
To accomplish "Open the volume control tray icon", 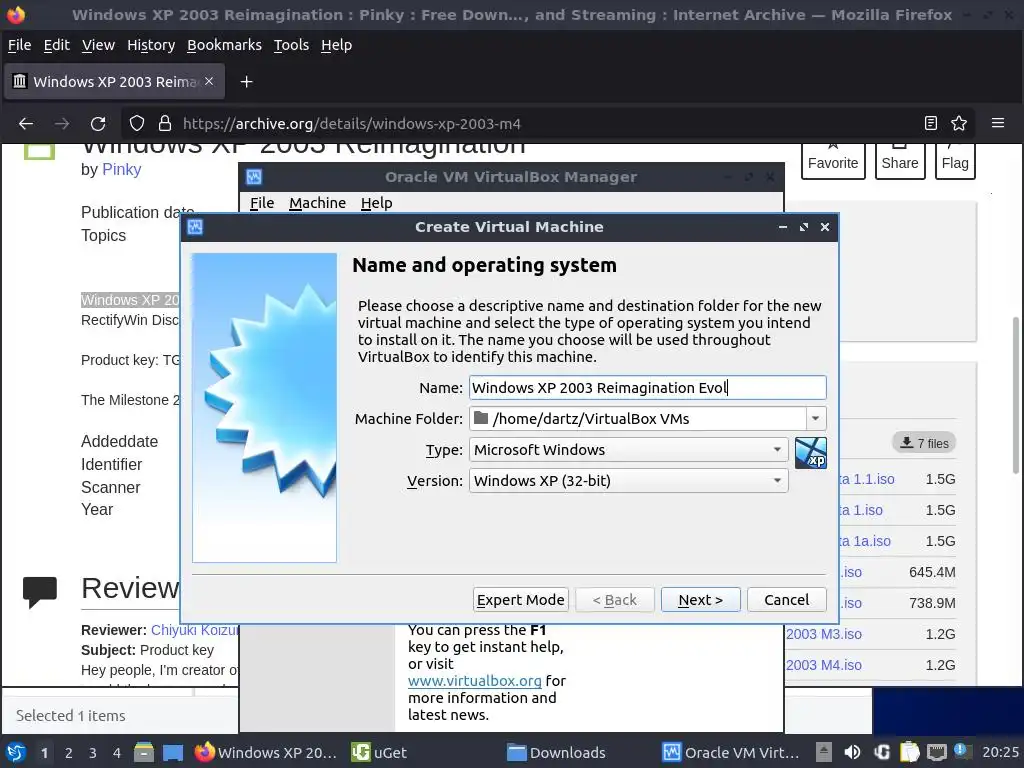I will tap(852, 752).
